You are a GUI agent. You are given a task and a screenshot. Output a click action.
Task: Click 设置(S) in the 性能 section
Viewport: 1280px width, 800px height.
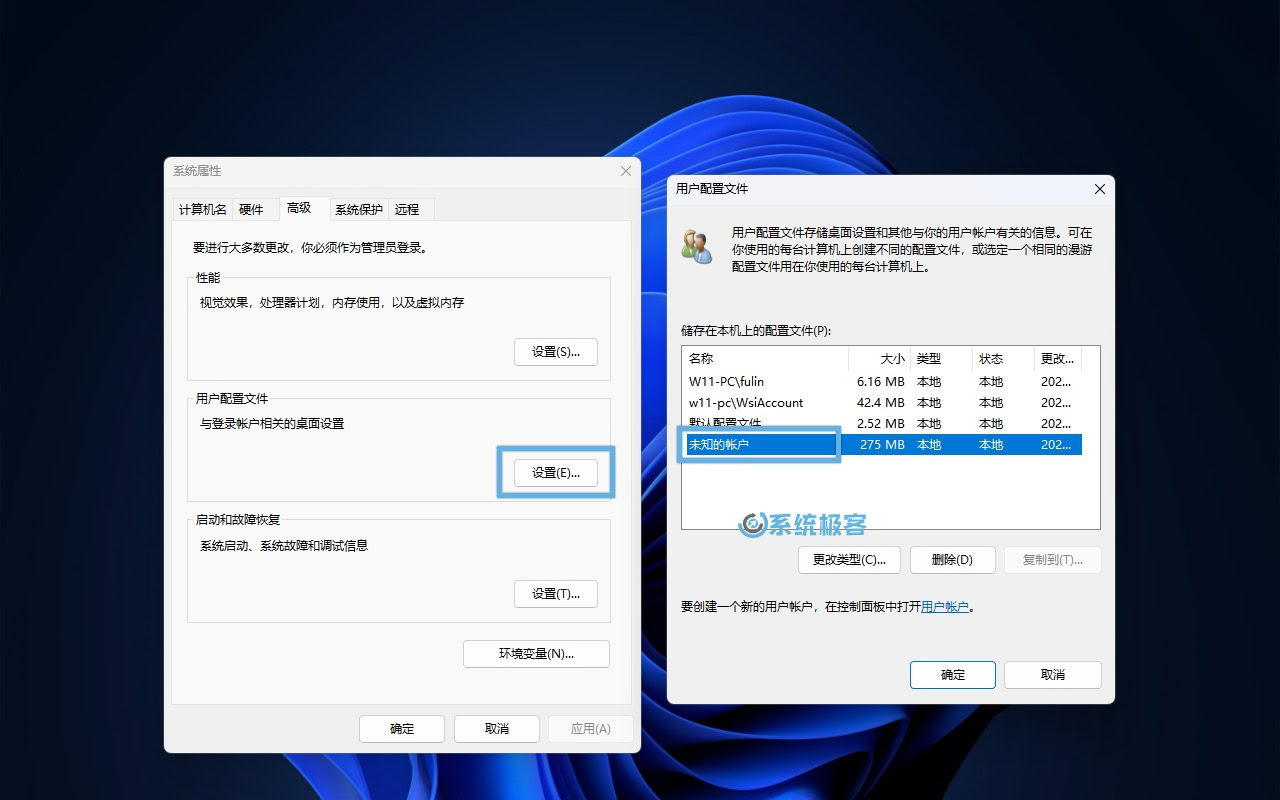point(556,352)
